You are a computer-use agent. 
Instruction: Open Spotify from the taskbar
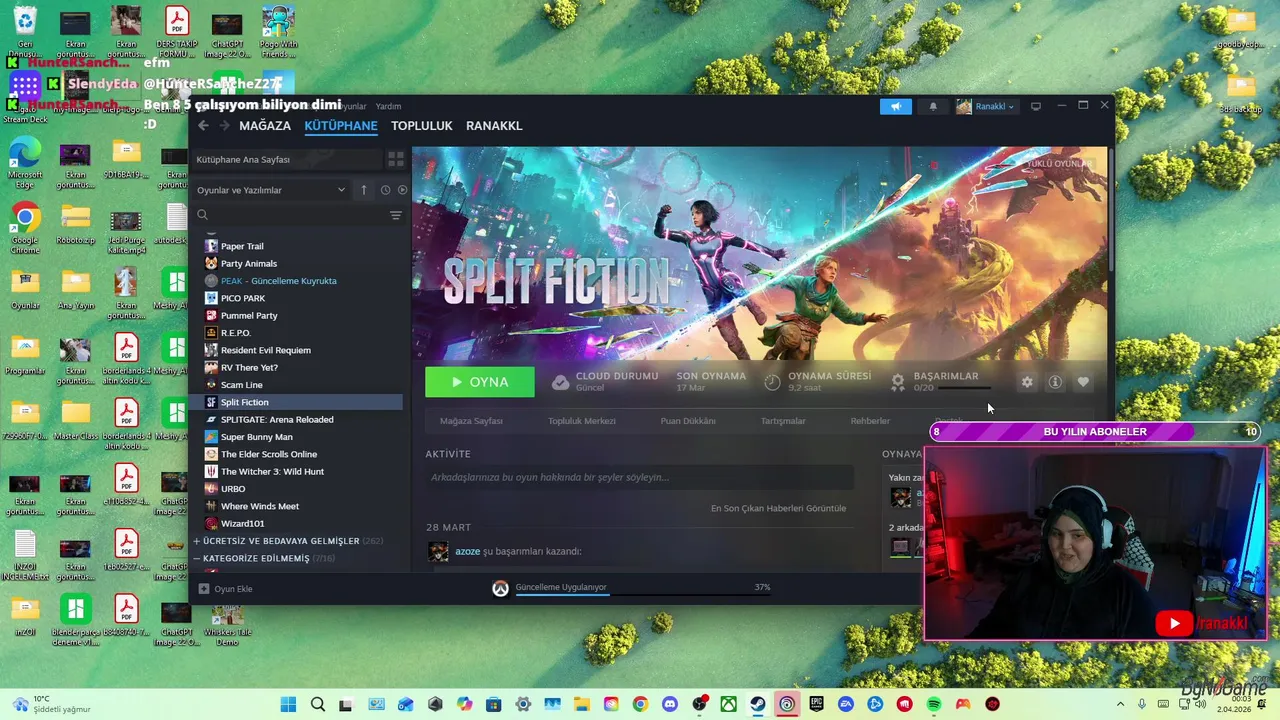click(x=934, y=705)
